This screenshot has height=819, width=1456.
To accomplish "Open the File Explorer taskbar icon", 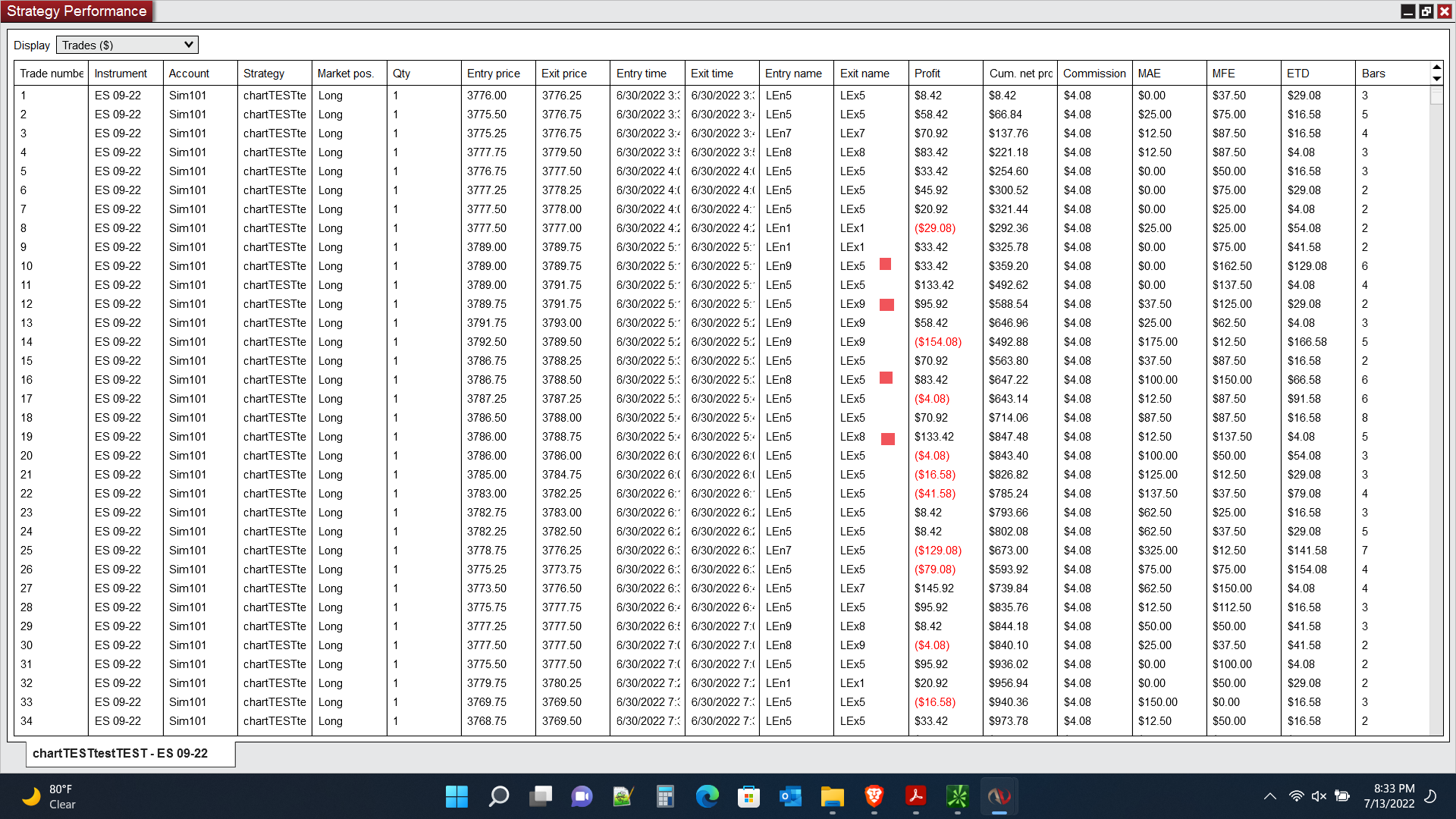I will 832,796.
